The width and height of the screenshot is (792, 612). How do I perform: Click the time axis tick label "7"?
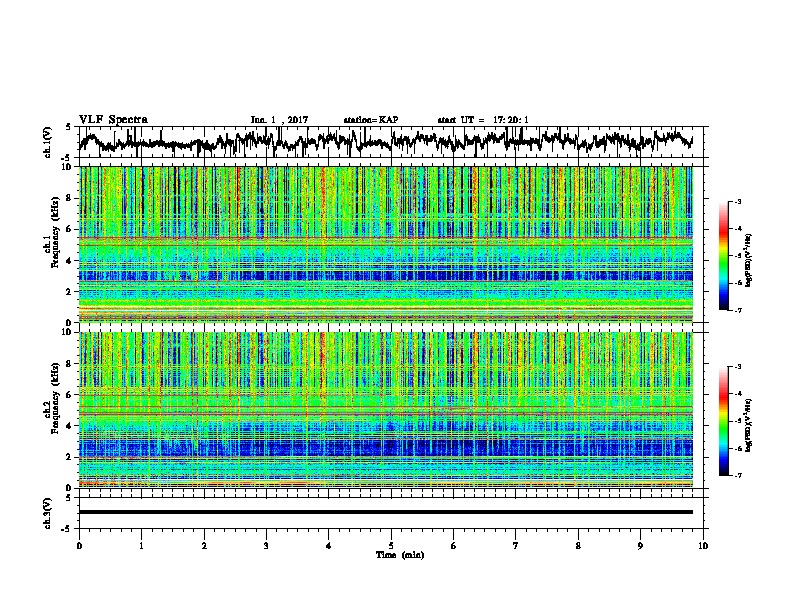coord(516,546)
